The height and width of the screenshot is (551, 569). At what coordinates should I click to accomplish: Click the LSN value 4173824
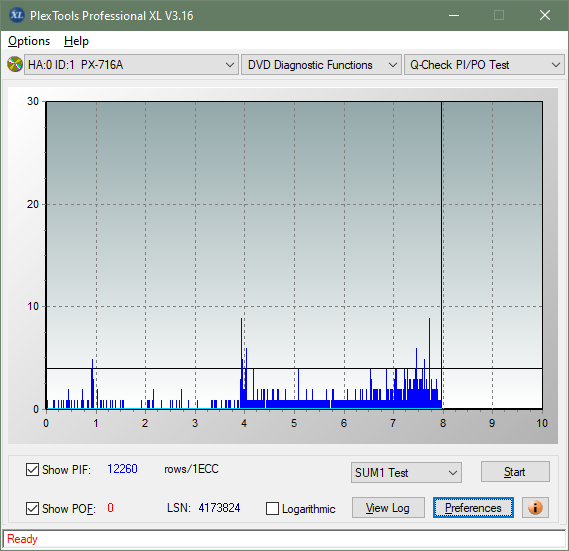click(x=219, y=507)
